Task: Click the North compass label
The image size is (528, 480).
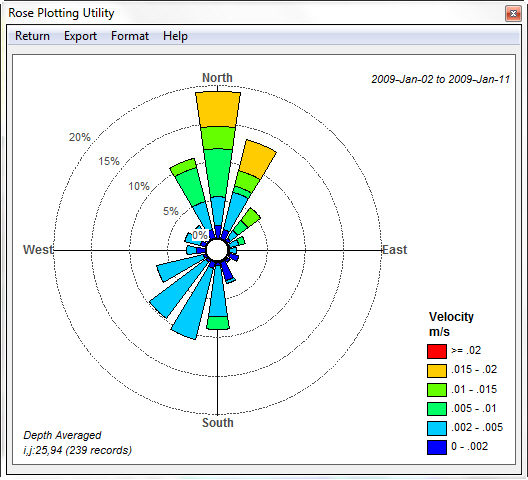Action: point(217,78)
